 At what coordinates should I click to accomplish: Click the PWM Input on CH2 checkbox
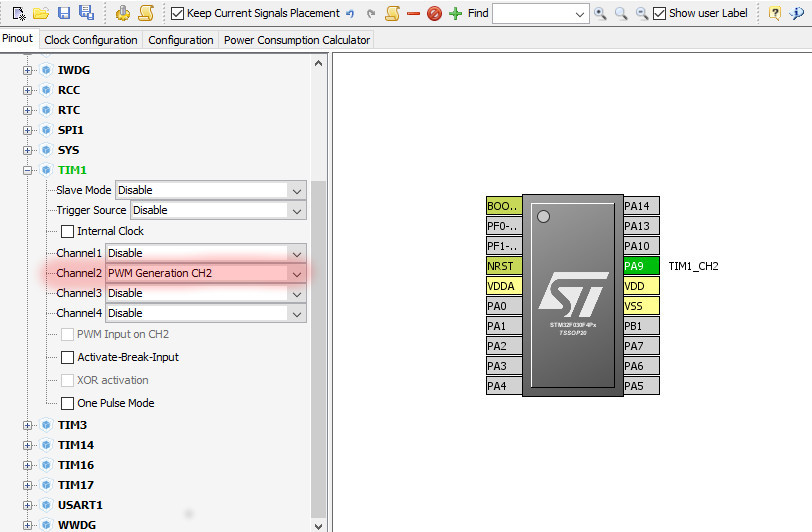(67, 335)
